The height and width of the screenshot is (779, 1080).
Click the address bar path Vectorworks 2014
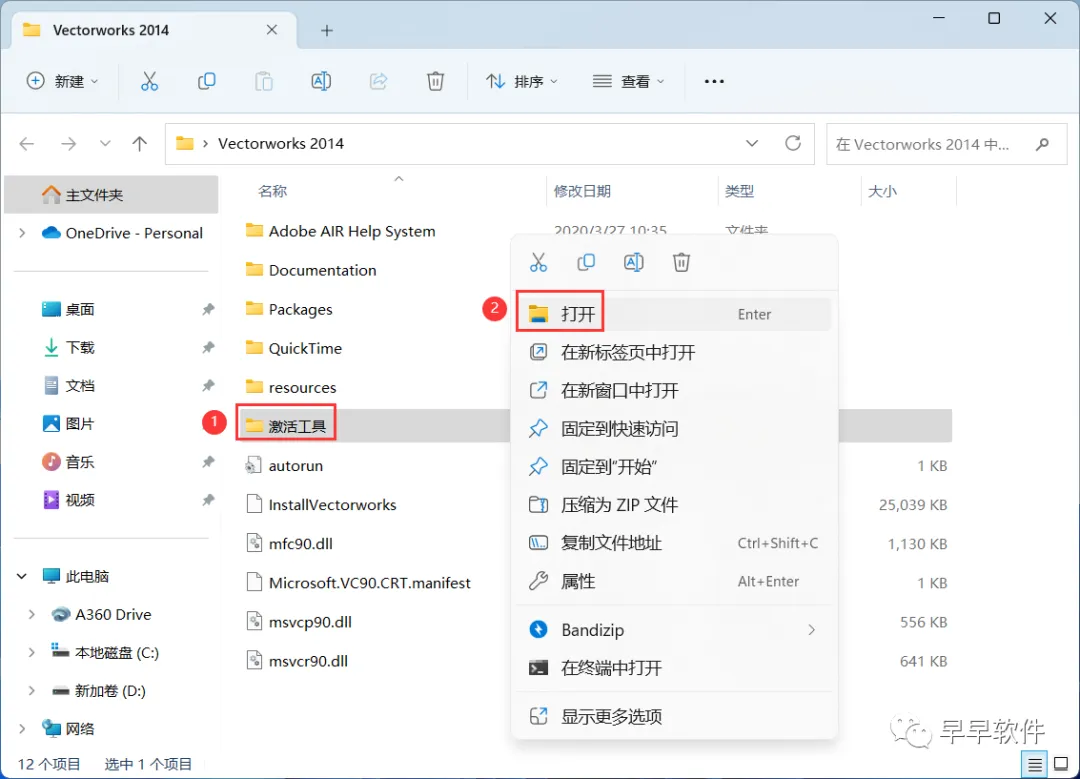click(281, 143)
